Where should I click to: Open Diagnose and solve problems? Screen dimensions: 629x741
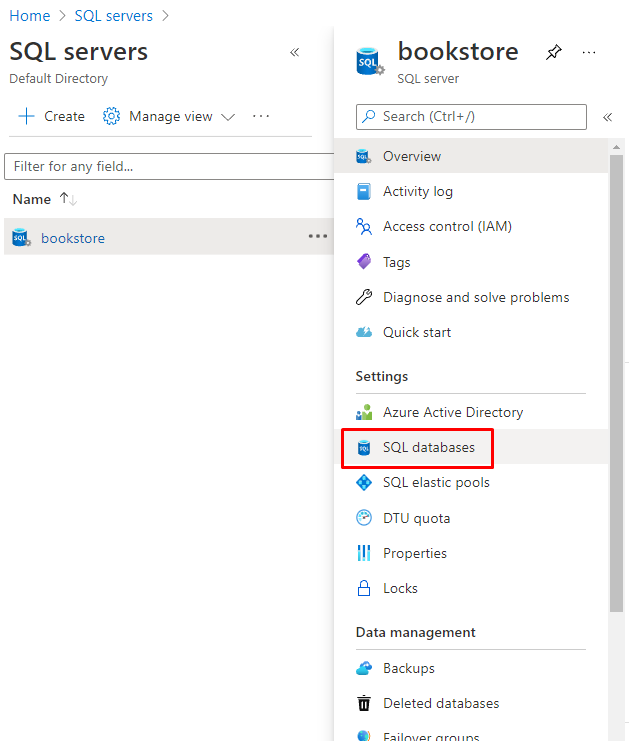tap(476, 297)
